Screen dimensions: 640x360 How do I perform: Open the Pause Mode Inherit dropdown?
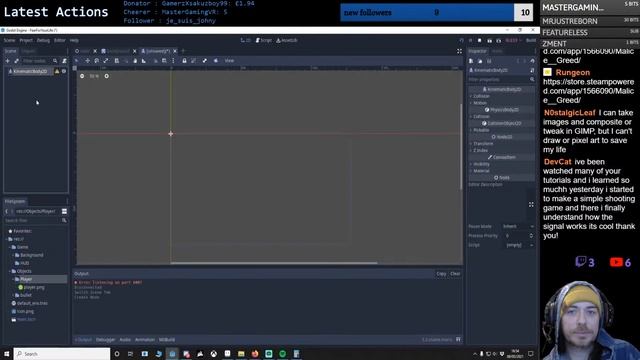click(518, 227)
